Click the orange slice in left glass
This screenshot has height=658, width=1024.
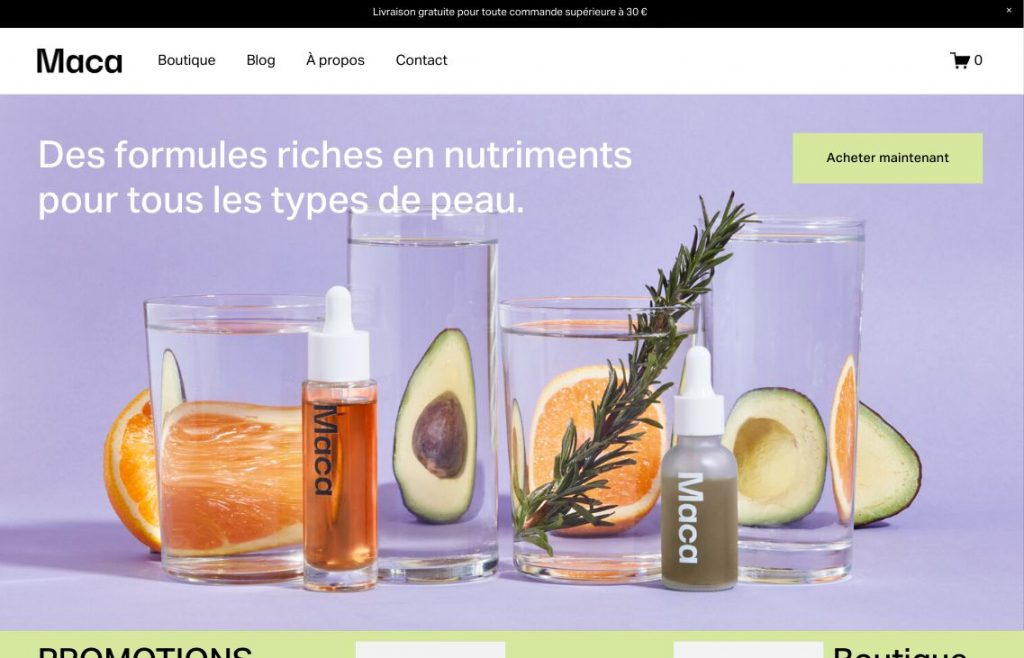tap(231, 477)
